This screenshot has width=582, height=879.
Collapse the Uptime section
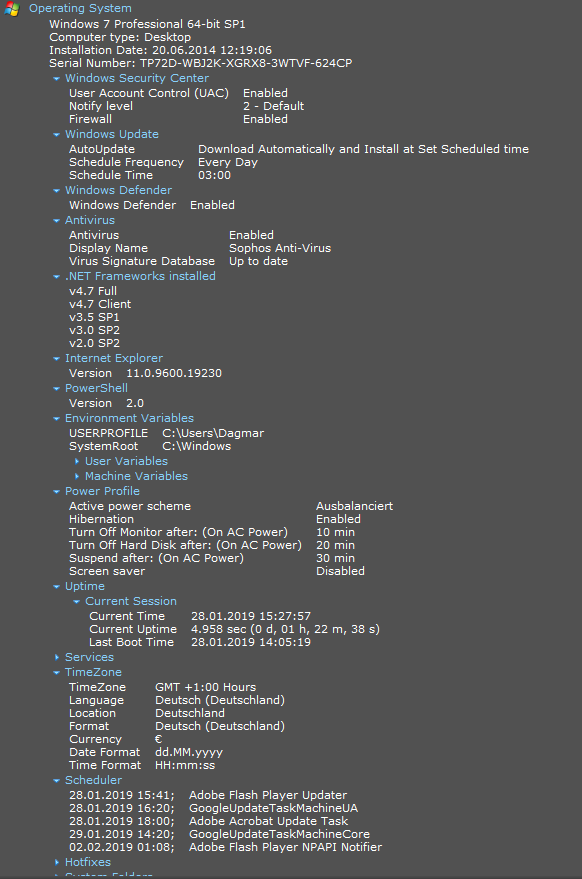pos(56,586)
